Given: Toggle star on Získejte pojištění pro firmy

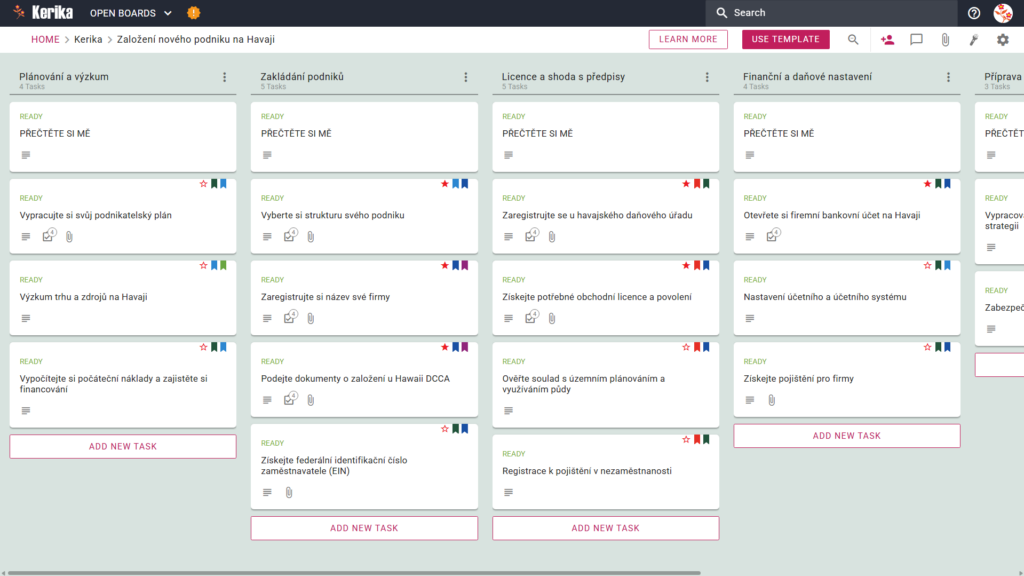Looking at the screenshot, I should point(927,347).
